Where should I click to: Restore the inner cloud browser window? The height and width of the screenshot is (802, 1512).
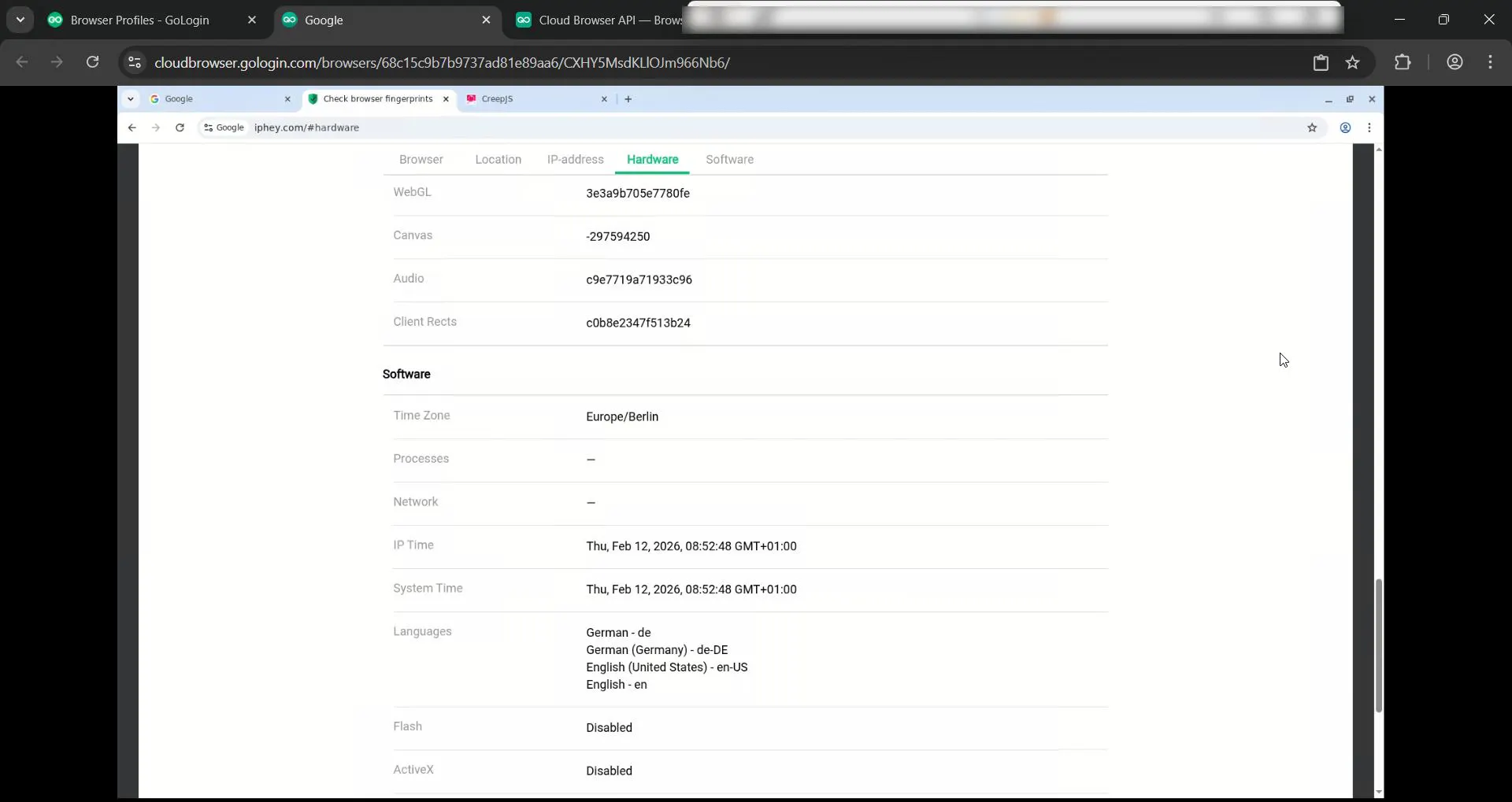point(1350,99)
